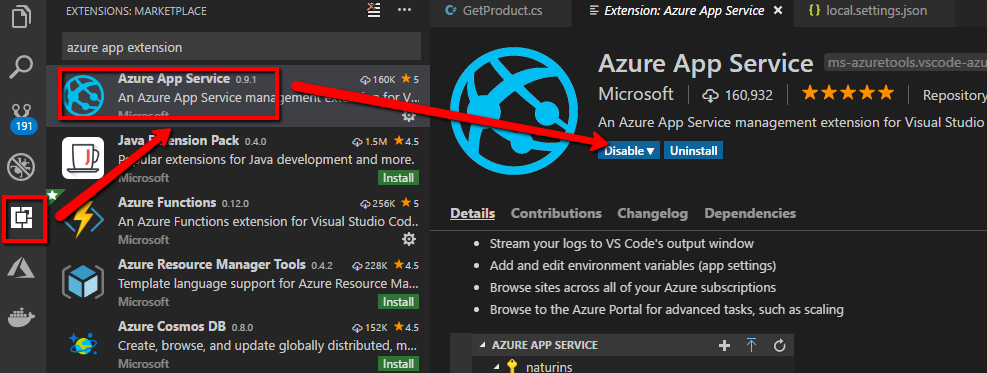This screenshot has height=373, width=987.
Task: Click 'Stream your logs to VS Code's output window'
Action: (622, 243)
